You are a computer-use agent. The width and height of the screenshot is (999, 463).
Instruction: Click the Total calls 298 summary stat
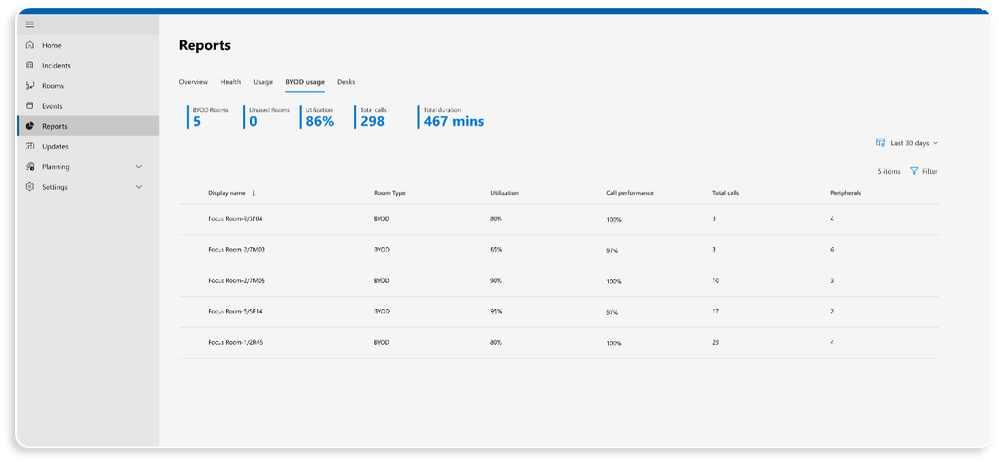point(371,117)
